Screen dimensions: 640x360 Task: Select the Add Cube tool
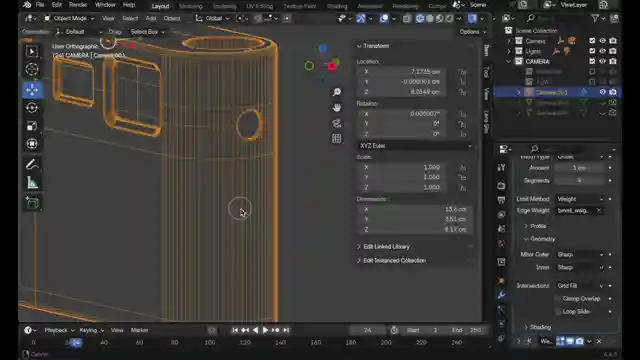(32, 203)
